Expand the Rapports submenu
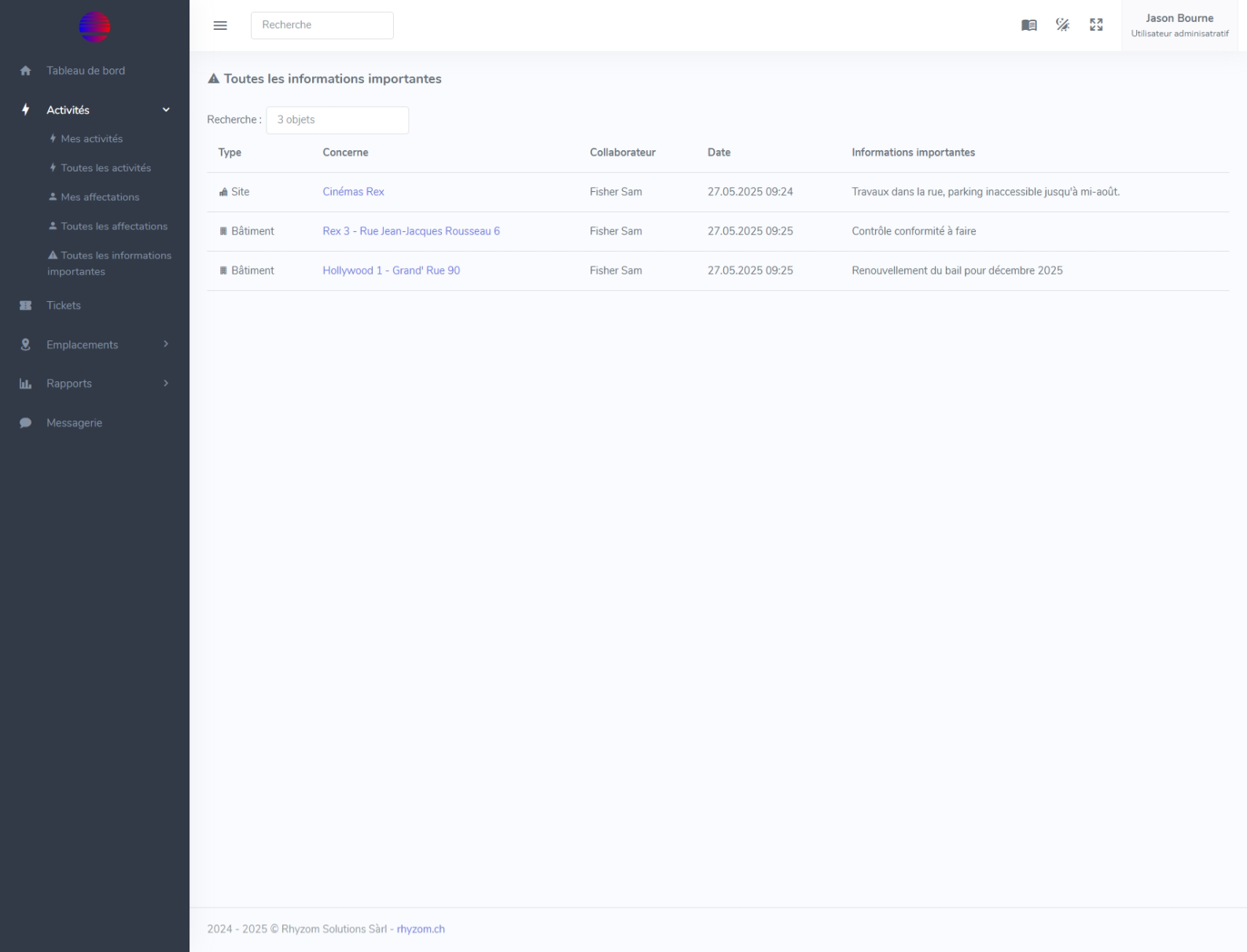Viewport: 1247px width, 952px height. [x=166, y=384]
